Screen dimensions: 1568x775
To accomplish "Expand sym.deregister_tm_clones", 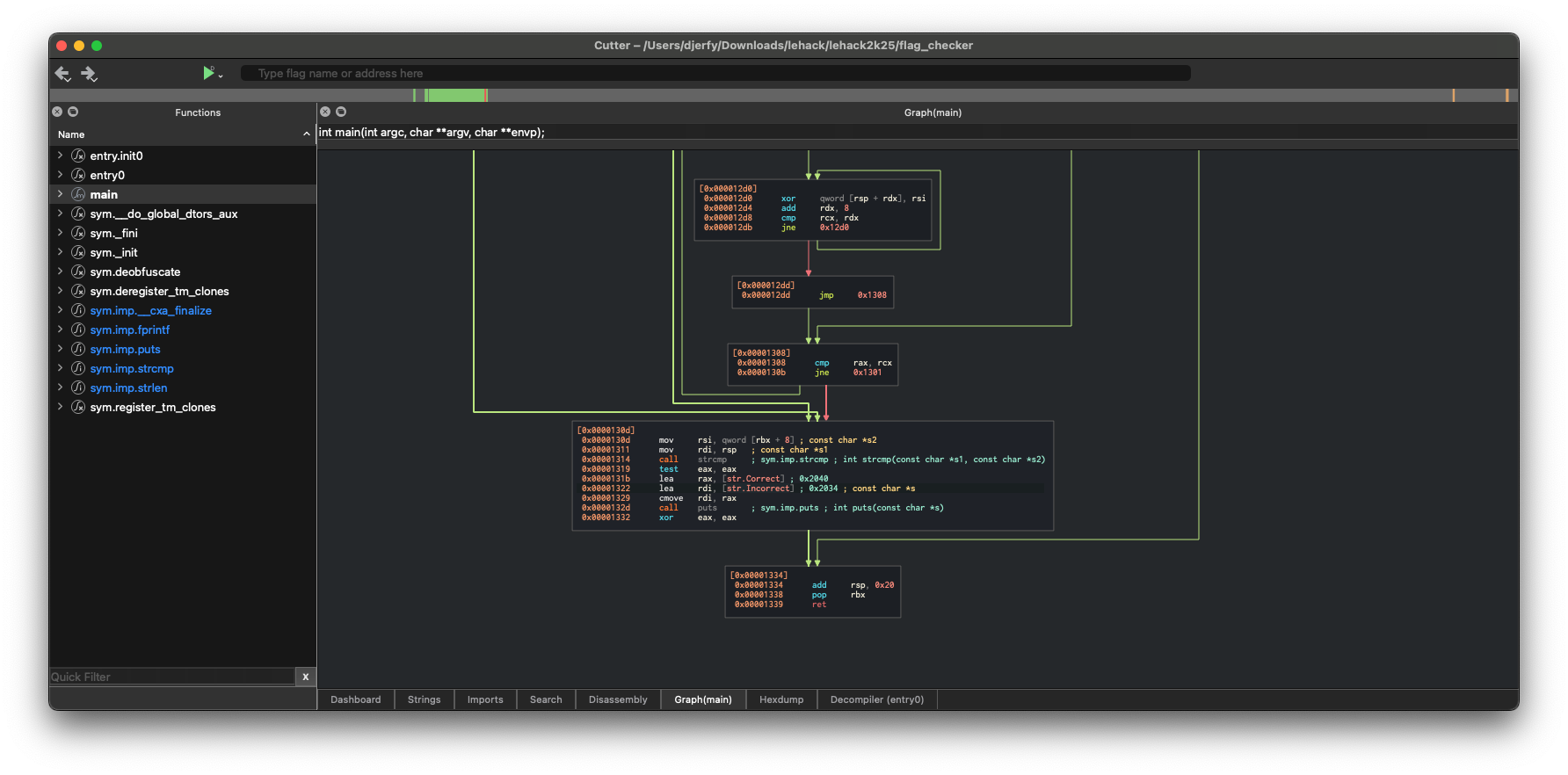I will pyautogui.click(x=60, y=291).
